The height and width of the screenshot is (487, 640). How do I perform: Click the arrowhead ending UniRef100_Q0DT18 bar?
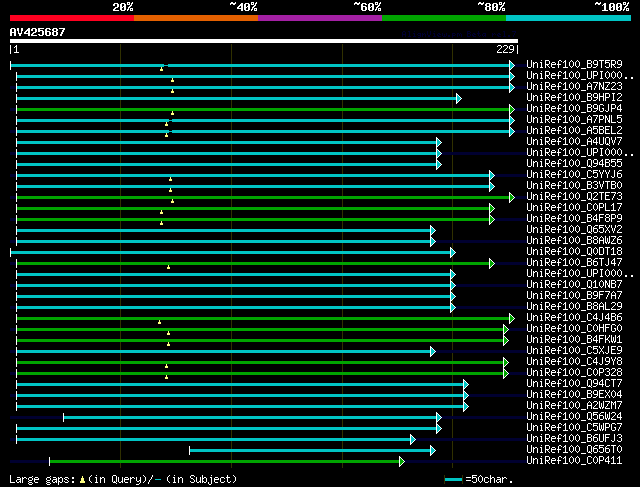(453, 253)
